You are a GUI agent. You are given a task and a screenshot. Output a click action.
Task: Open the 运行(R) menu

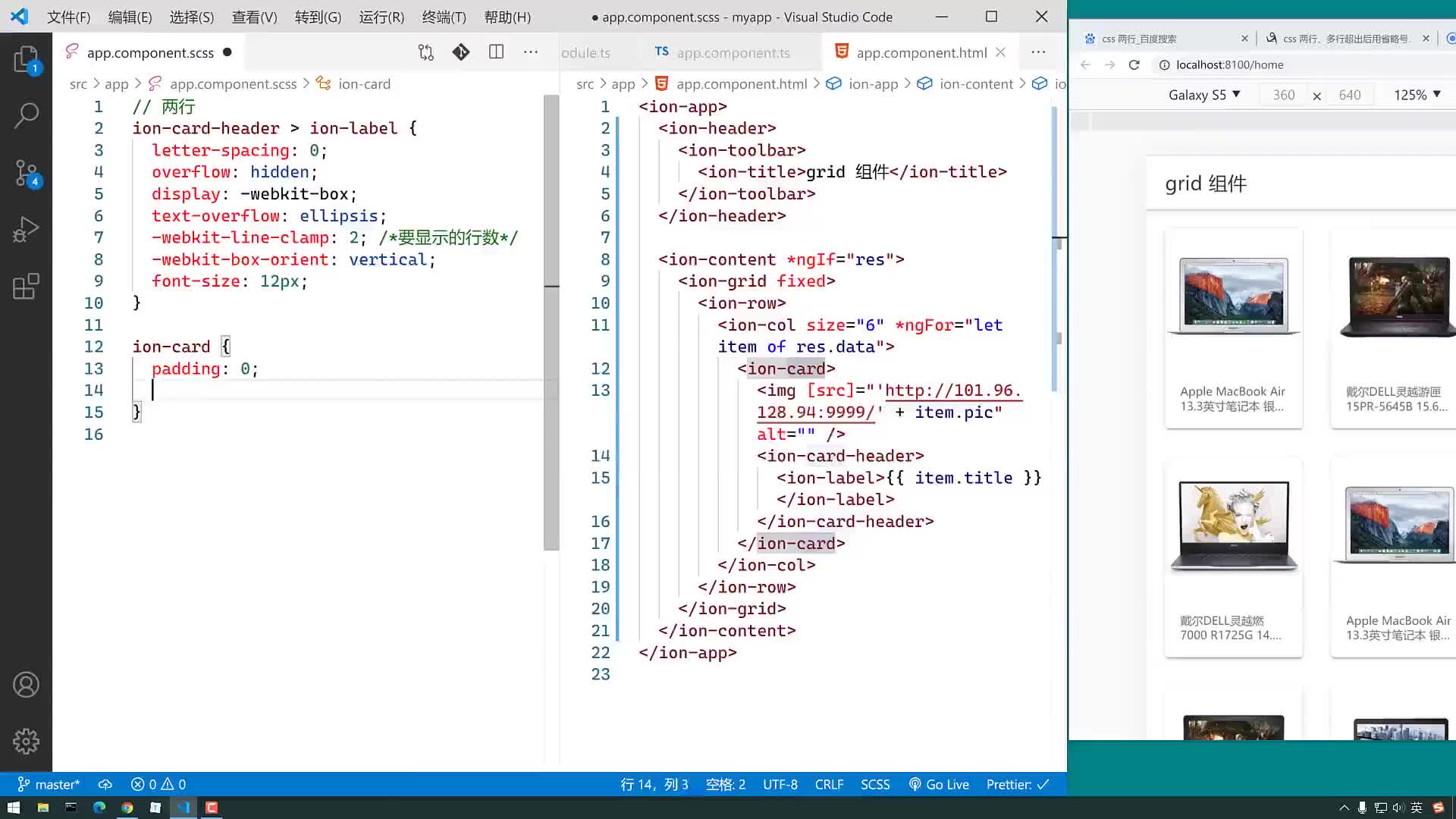[x=381, y=17]
